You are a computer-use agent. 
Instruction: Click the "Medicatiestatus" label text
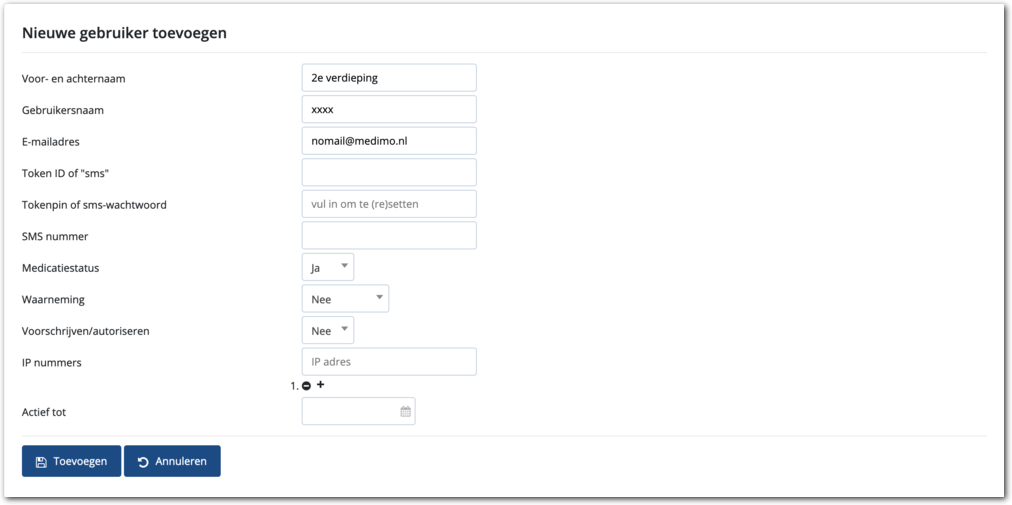(60, 268)
